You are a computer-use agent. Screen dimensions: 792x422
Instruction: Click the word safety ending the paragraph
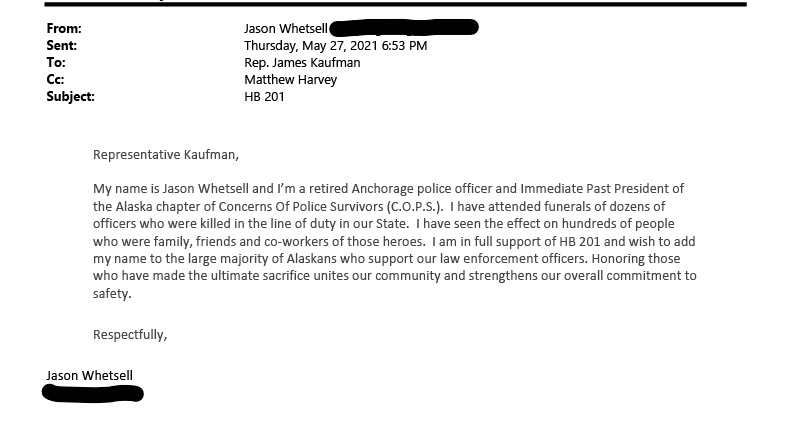(112, 294)
